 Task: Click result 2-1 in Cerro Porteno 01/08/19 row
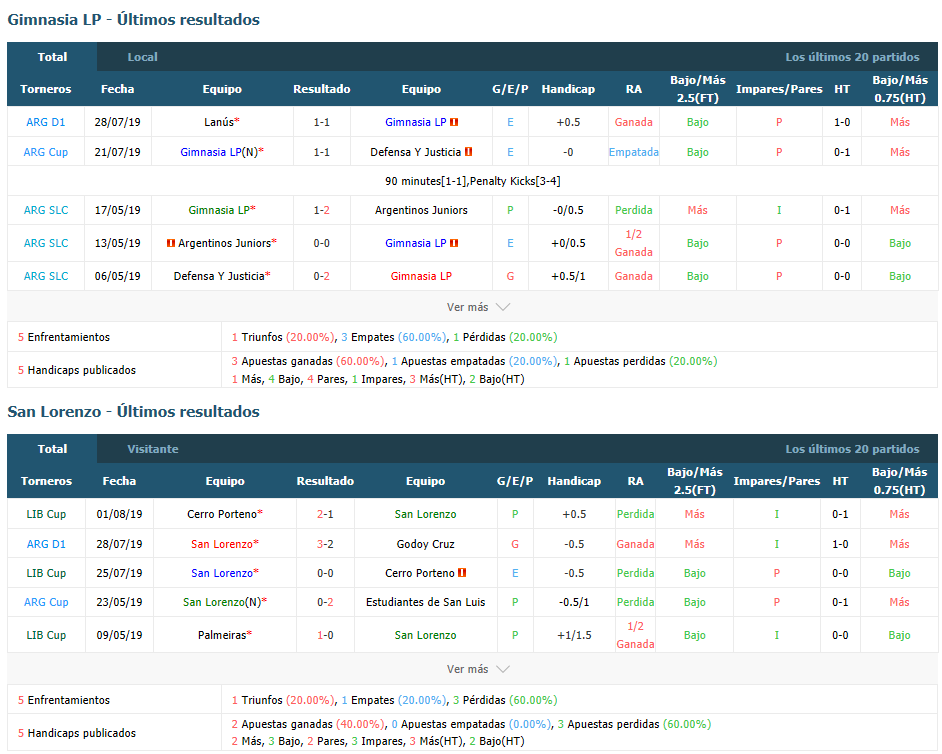325,514
